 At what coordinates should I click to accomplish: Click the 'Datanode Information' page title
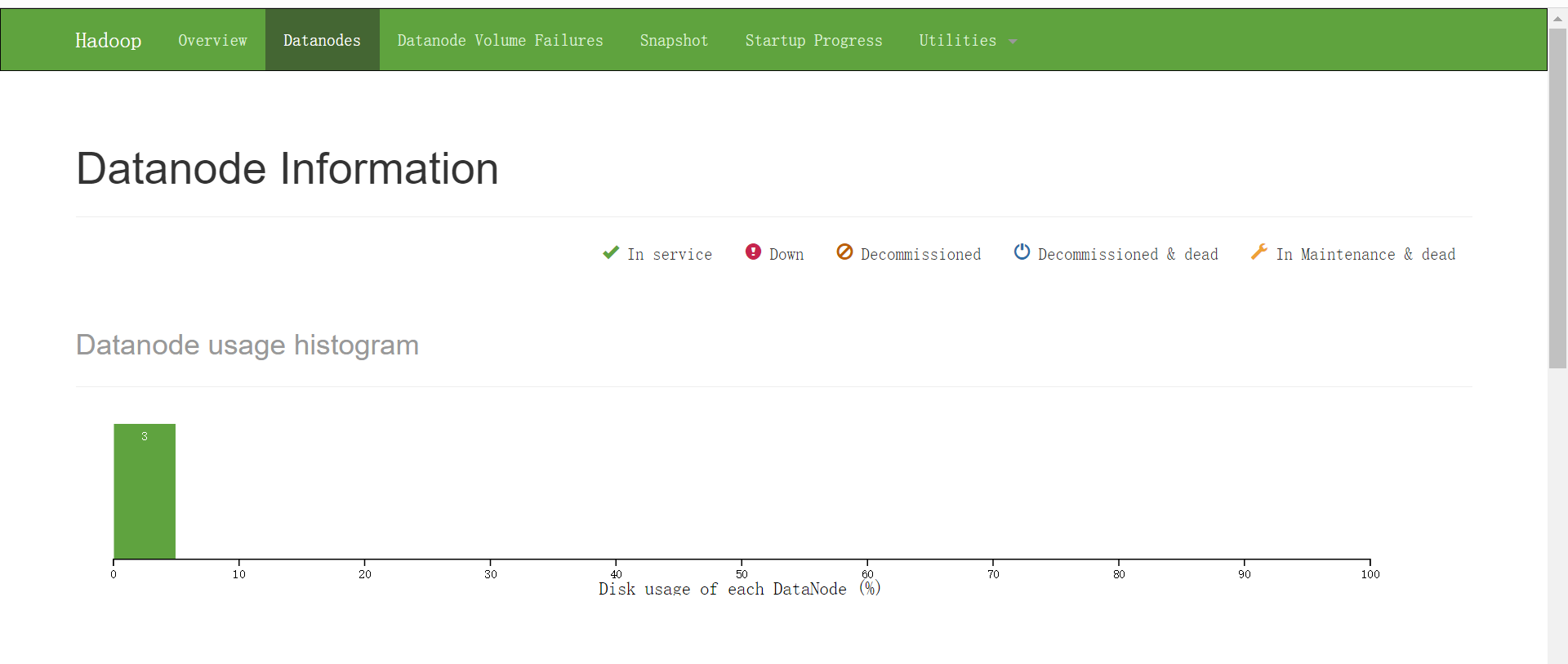tap(287, 169)
